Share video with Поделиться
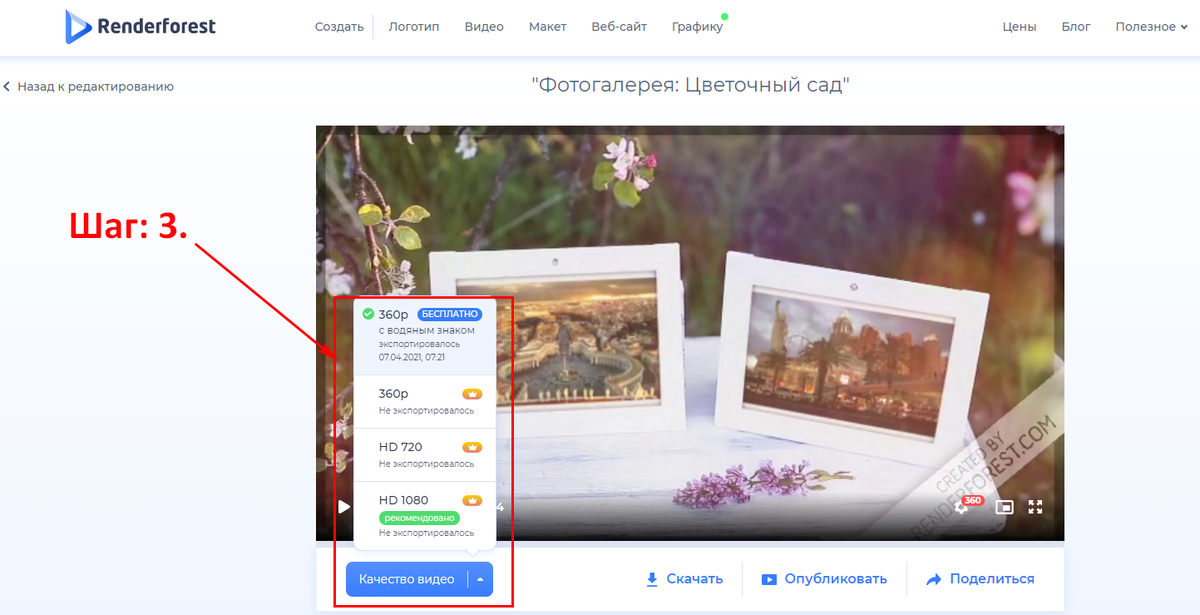The height and width of the screenshot is (615, 1200). point(980,579)
